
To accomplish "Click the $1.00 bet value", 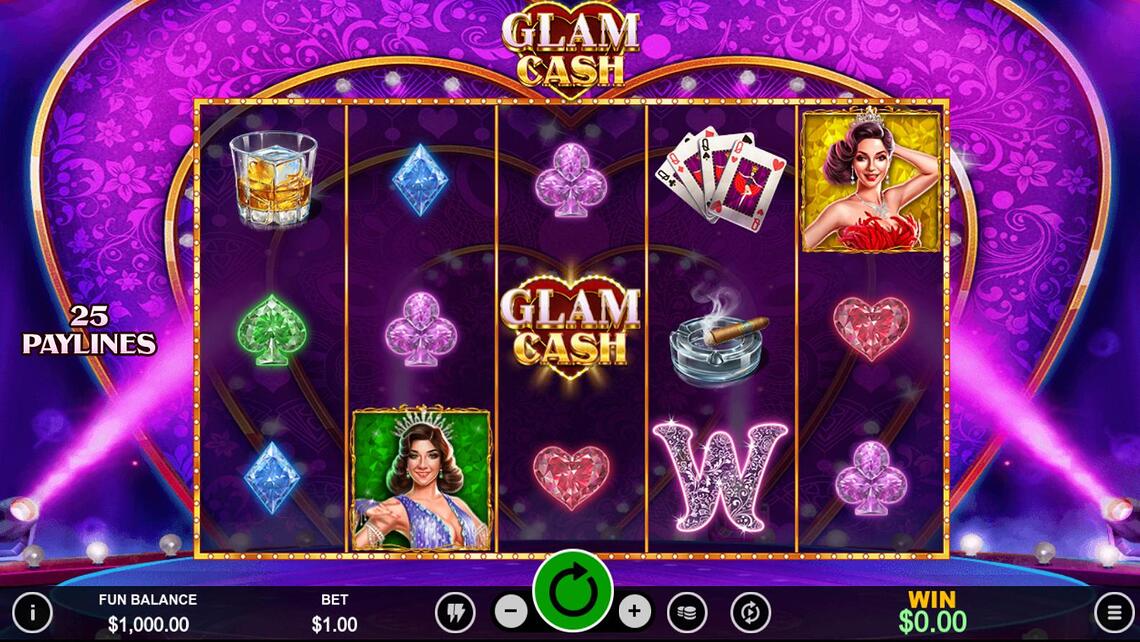I will pyautogui.click(x=334, y=624).
